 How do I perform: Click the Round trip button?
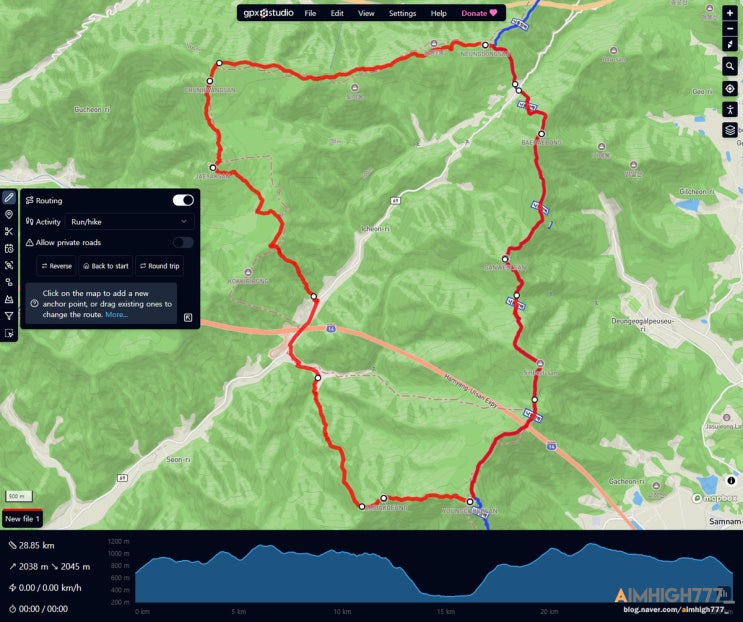[x=160, y=266]
